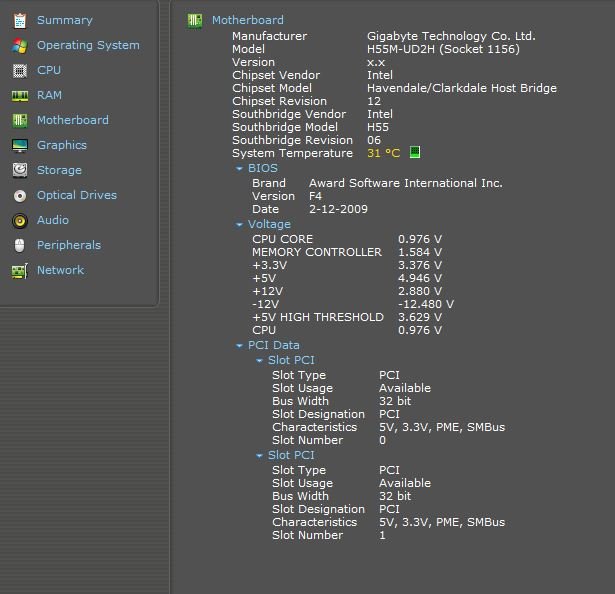
Task: Open the Motherboard section in sidebar
Action: pos(72,120)
